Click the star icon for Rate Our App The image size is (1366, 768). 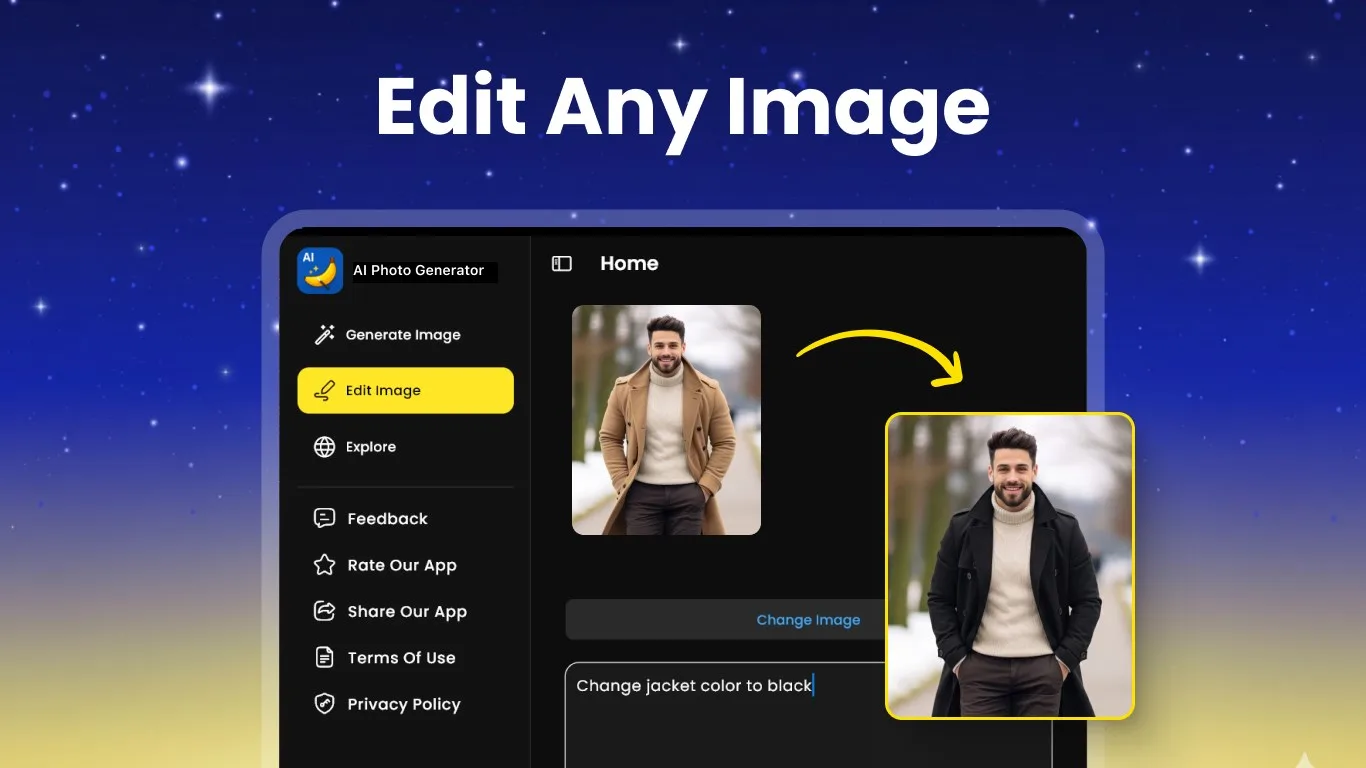(324, 565)
